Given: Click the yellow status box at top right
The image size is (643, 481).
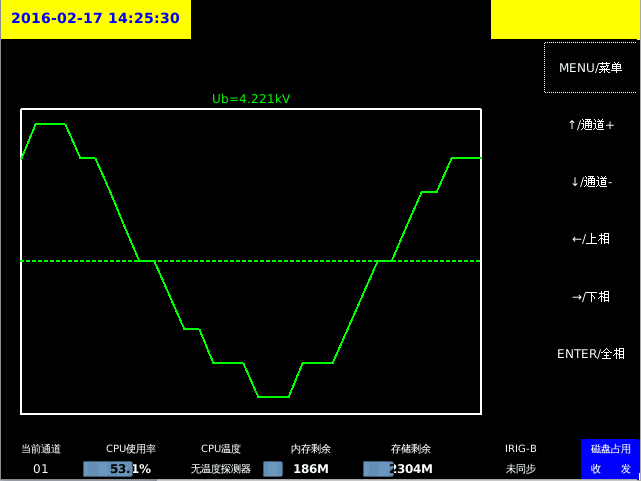Looking at the screenshot, I should (x=564, y=19).
